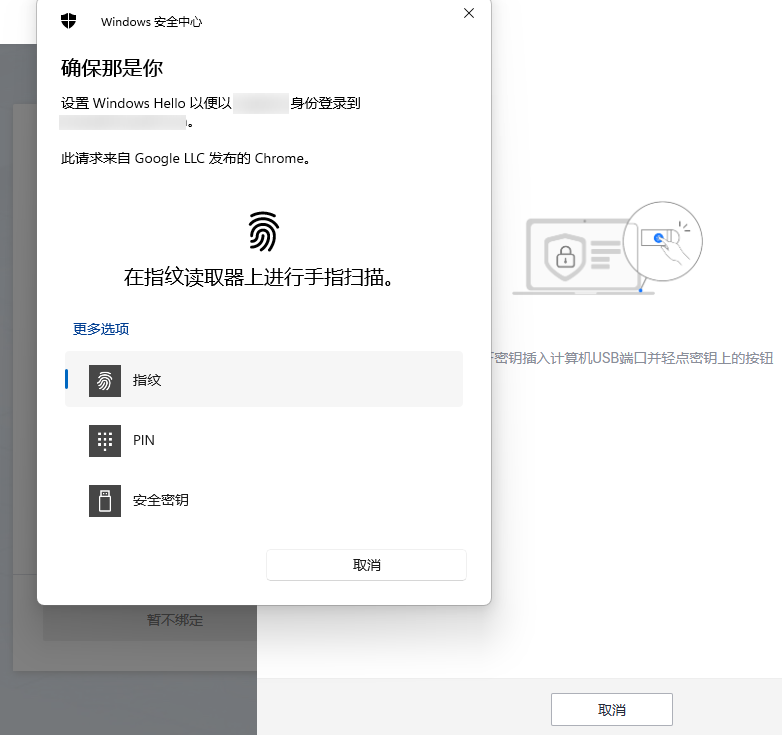Viewport: 782px width, 735px height.
Task: Click the USB security key icon
Action: click(x=105, y=501)
